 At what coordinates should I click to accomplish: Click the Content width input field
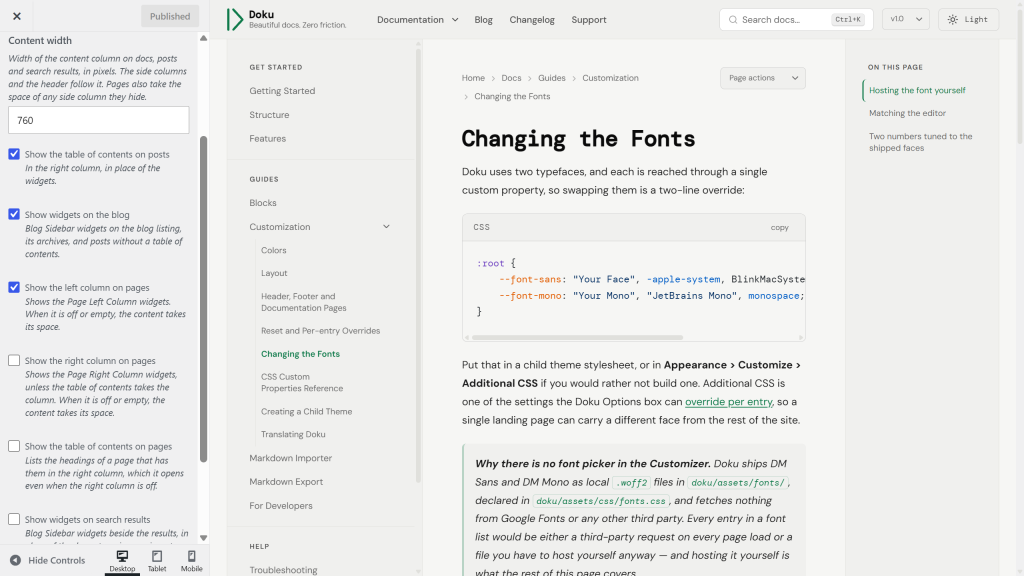coord(99,120)
